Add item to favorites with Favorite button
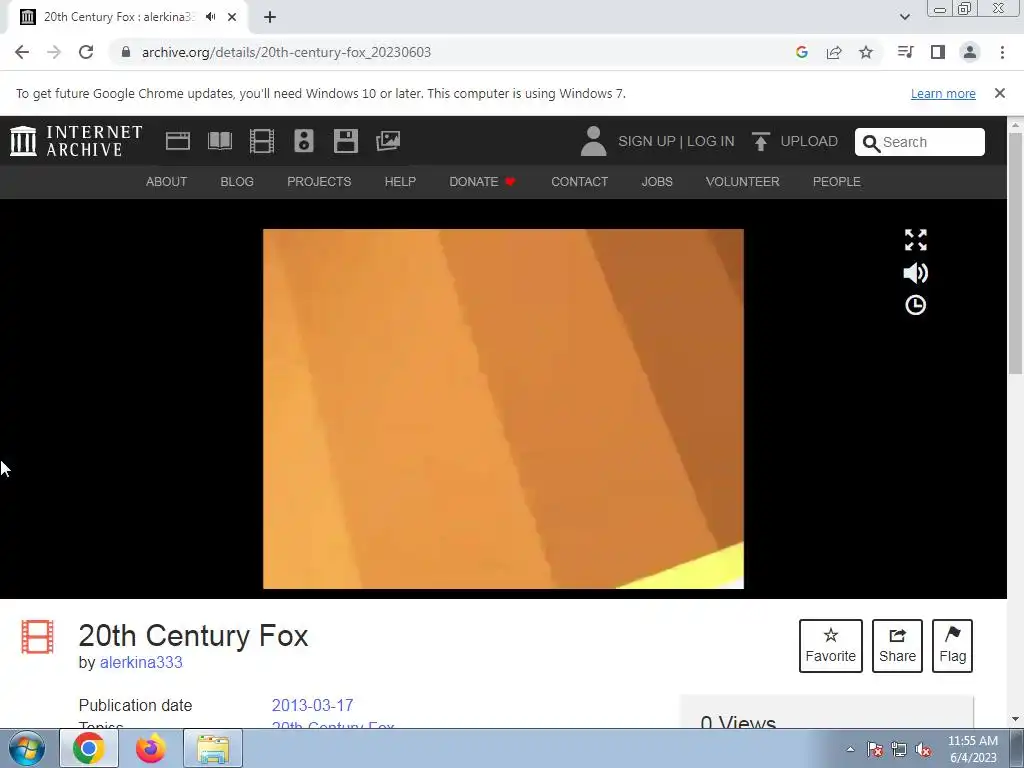1024x768 pixels. (831, 646)
